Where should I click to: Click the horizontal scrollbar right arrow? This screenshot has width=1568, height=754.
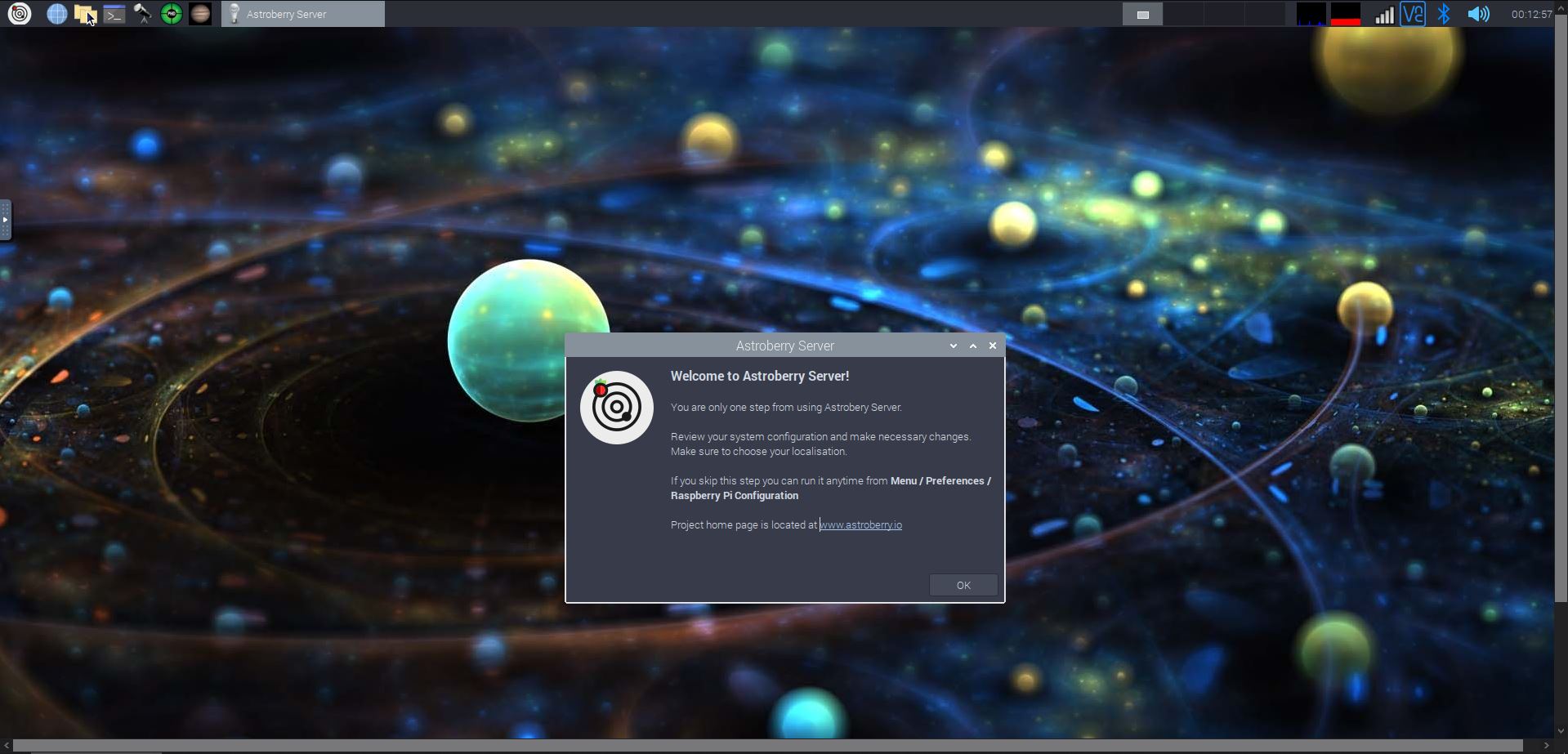point(1547,746)
